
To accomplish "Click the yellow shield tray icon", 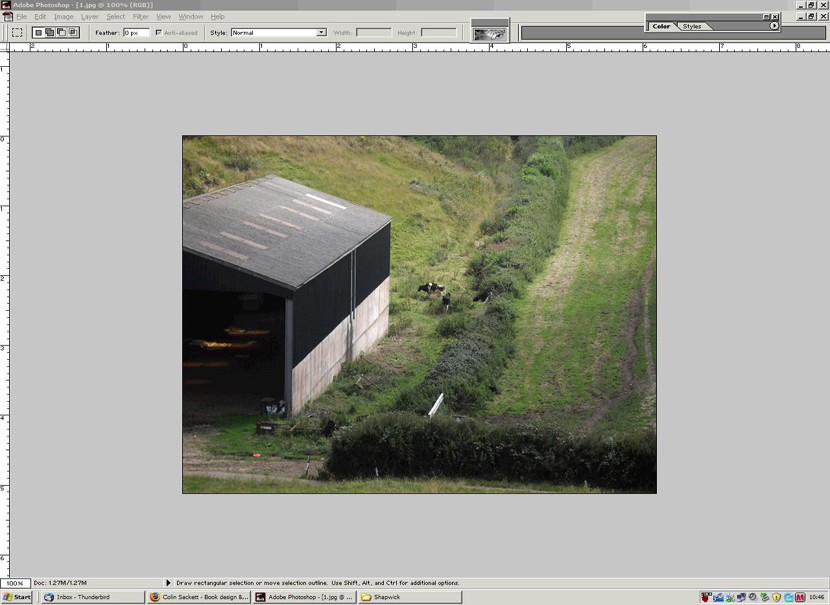I will 777,597.
